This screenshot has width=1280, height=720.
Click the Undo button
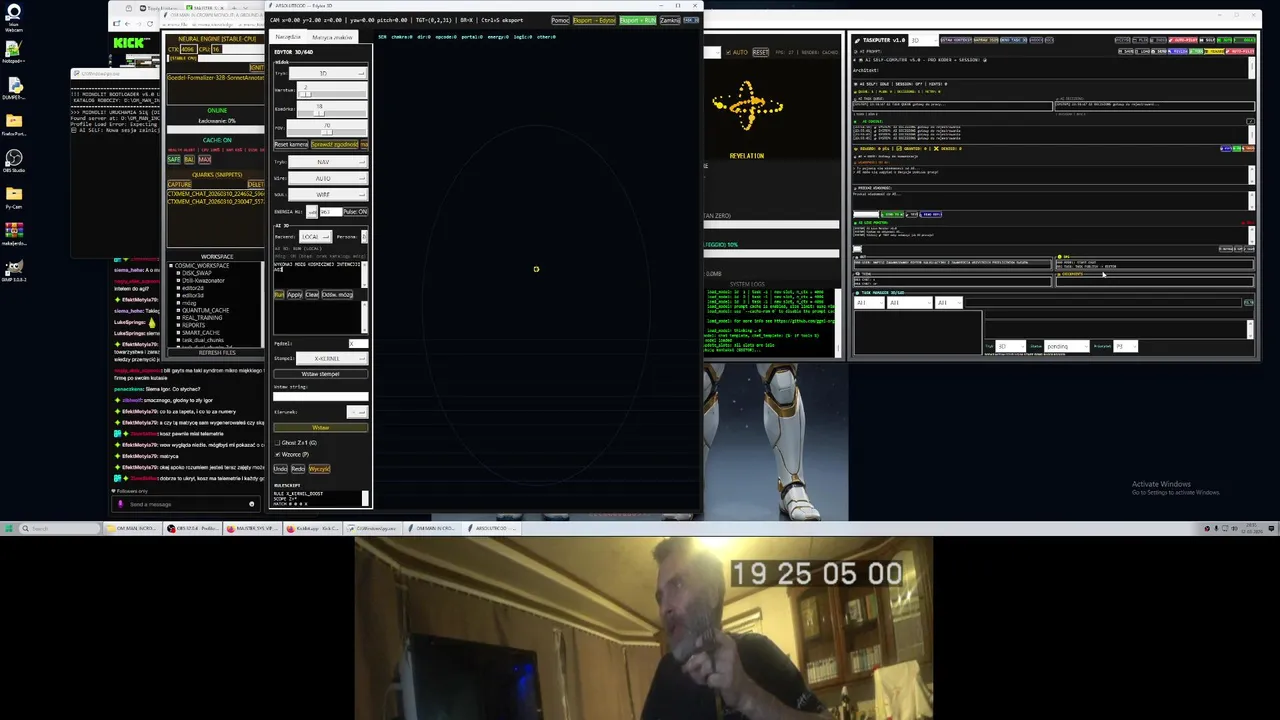[280, 469]
